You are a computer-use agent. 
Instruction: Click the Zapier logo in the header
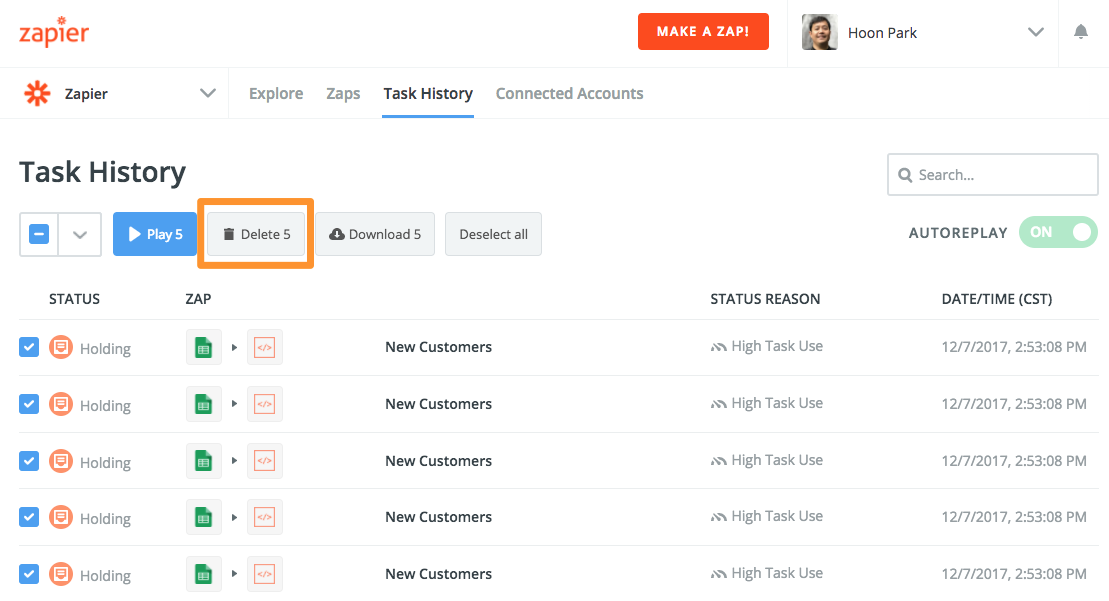point(54,32)
